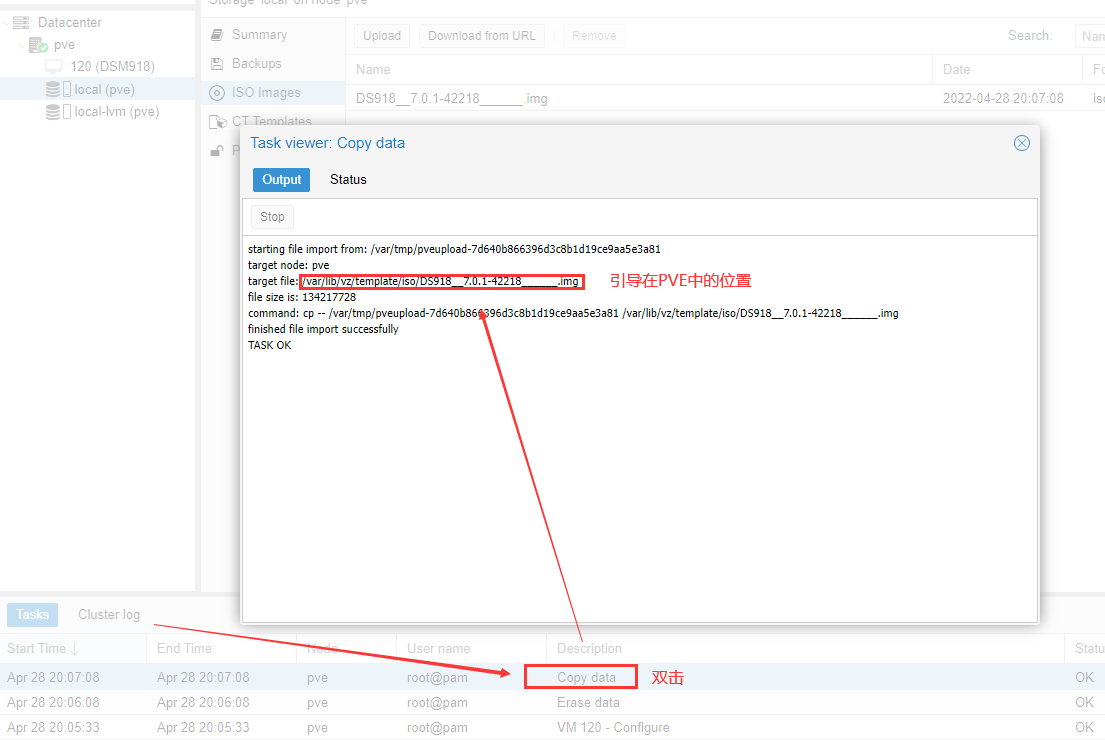Select the Copy data task entry
Viewport: 1105px width, 740px height.
click(x=586, y=677)
